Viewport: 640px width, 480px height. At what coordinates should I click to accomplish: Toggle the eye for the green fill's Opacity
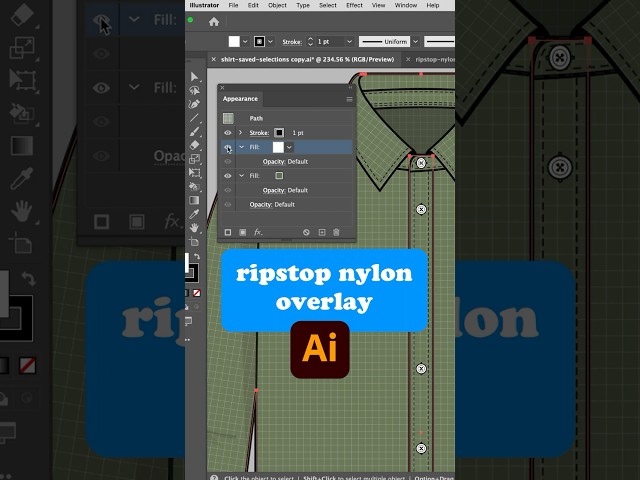click(x=228, y=190)
